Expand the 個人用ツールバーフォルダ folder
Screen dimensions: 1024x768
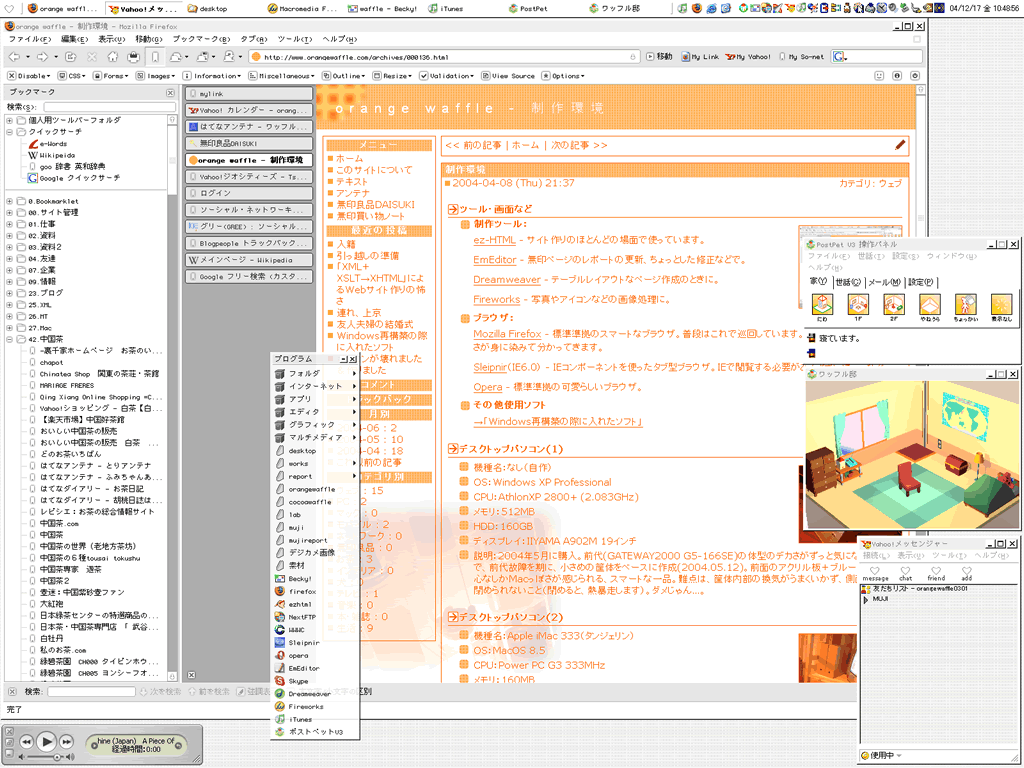tap(10, 120)
